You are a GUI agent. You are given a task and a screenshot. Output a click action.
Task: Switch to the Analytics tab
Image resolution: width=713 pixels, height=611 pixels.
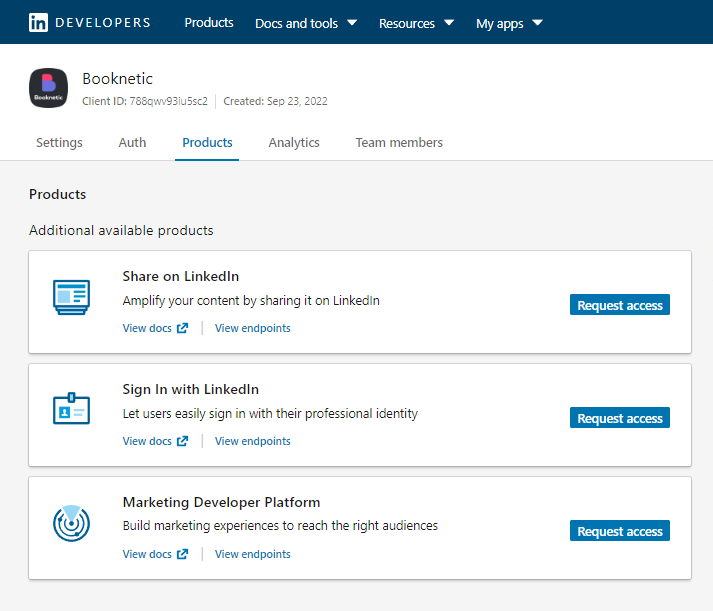294,142
